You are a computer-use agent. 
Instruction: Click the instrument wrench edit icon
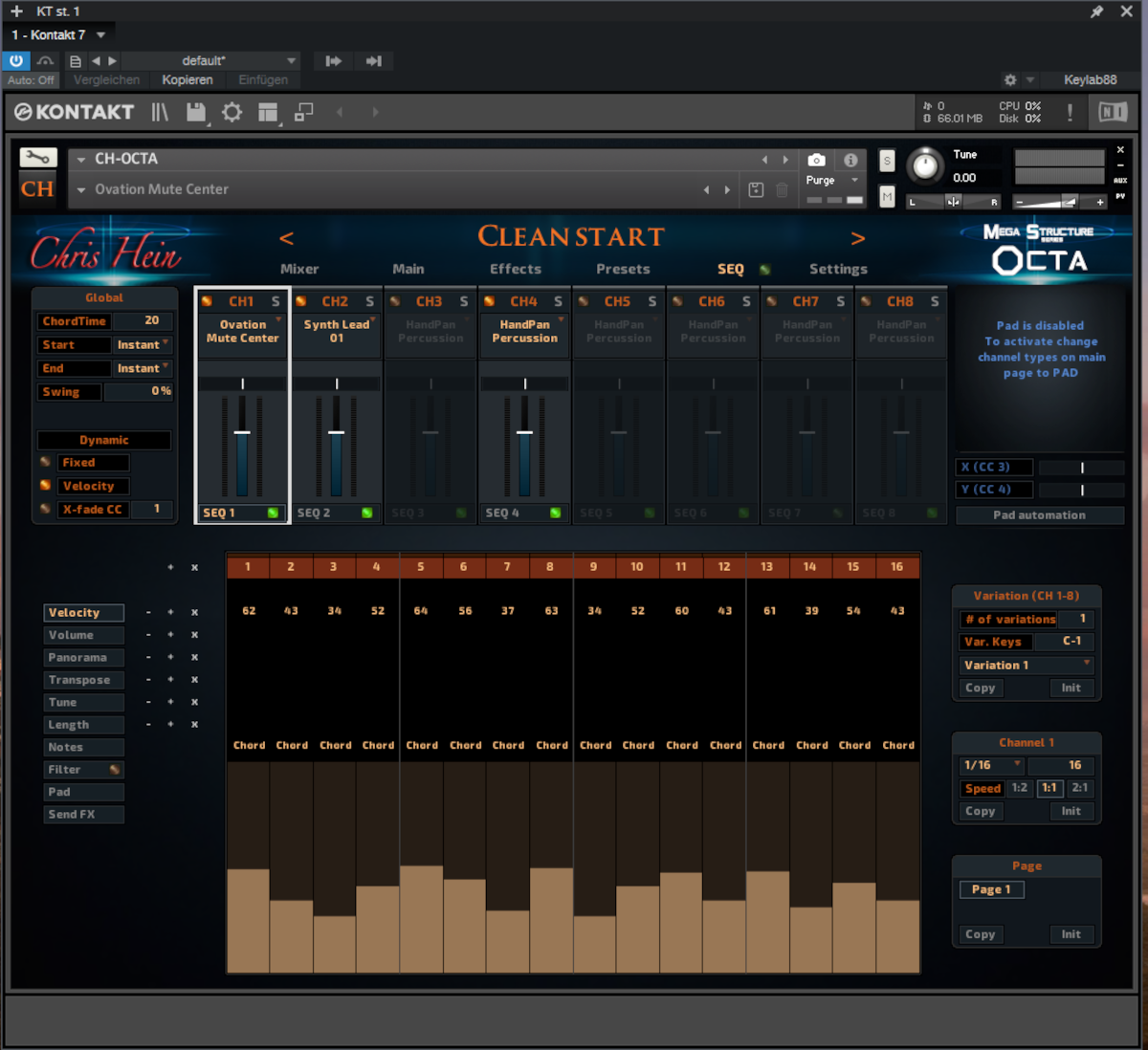(x=38, y=158)
